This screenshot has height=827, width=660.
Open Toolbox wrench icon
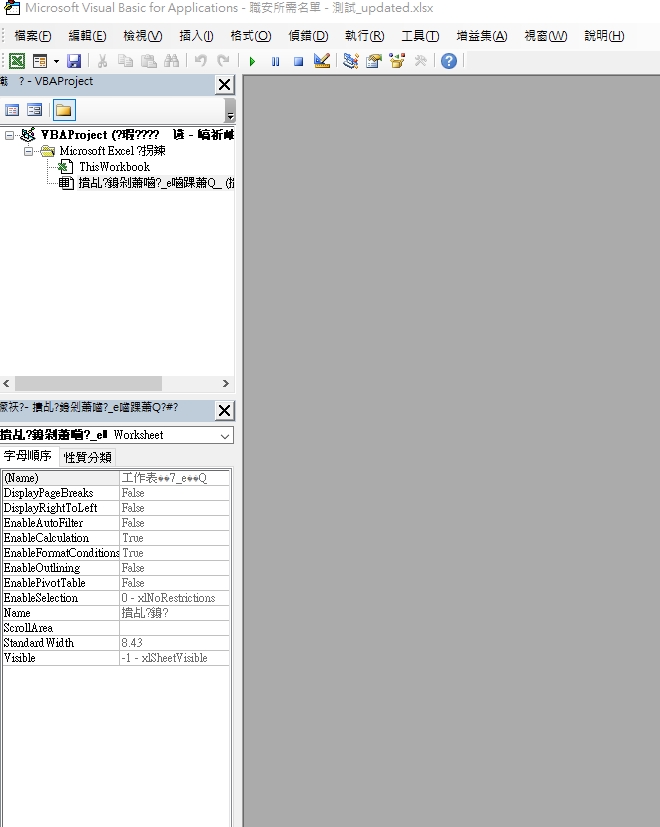420,61
